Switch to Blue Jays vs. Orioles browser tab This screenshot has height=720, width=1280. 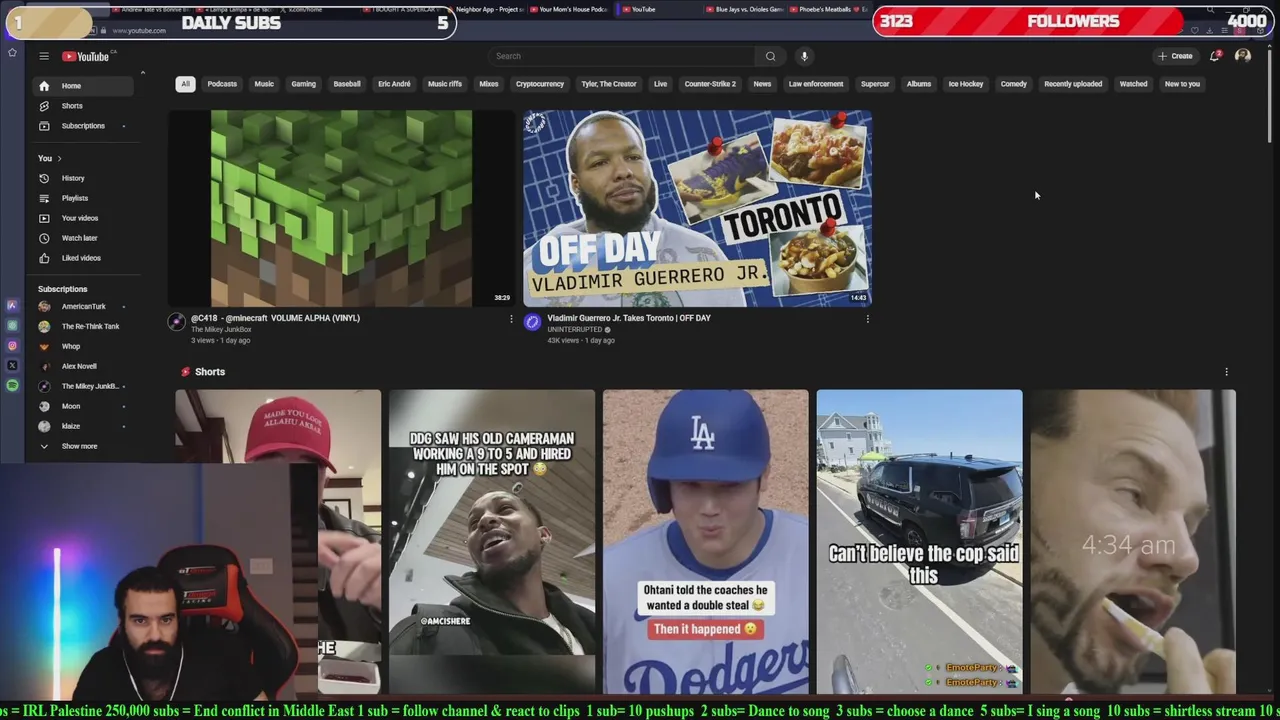[x=743, y=9]
